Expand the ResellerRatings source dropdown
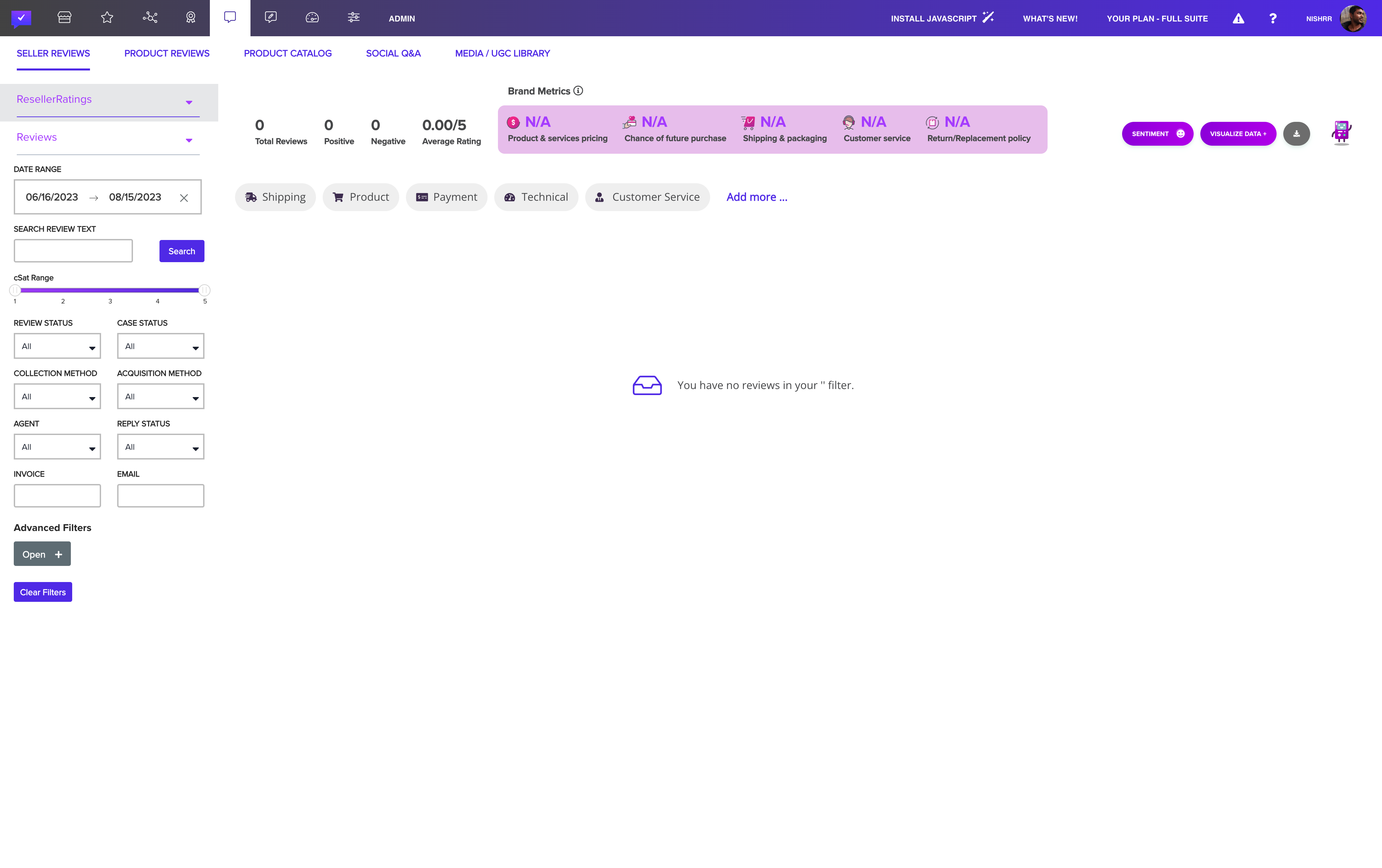The height and width of the screenshot is (868, 1382). (108, 102)
